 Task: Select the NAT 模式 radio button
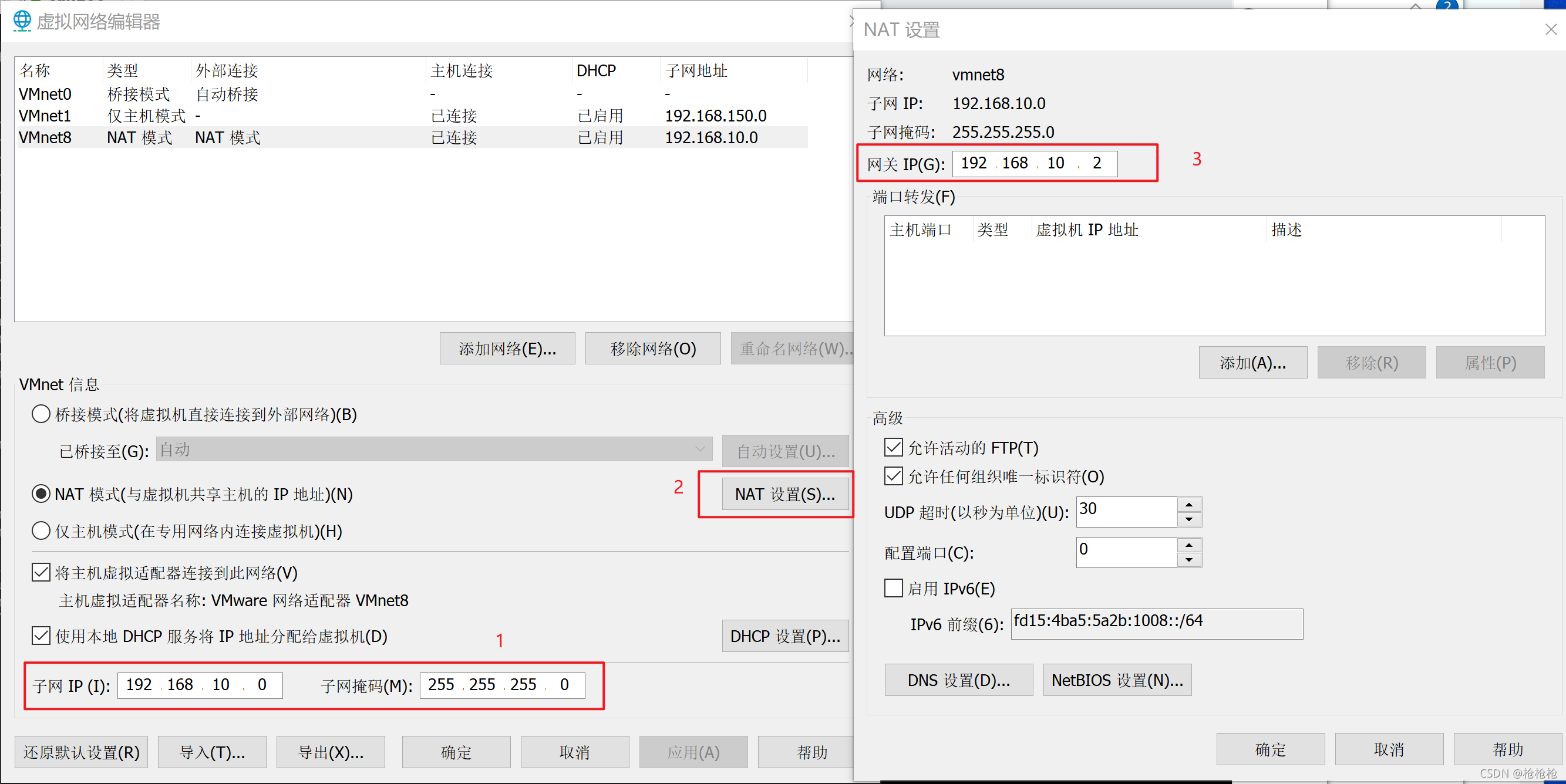click(41, 494)
